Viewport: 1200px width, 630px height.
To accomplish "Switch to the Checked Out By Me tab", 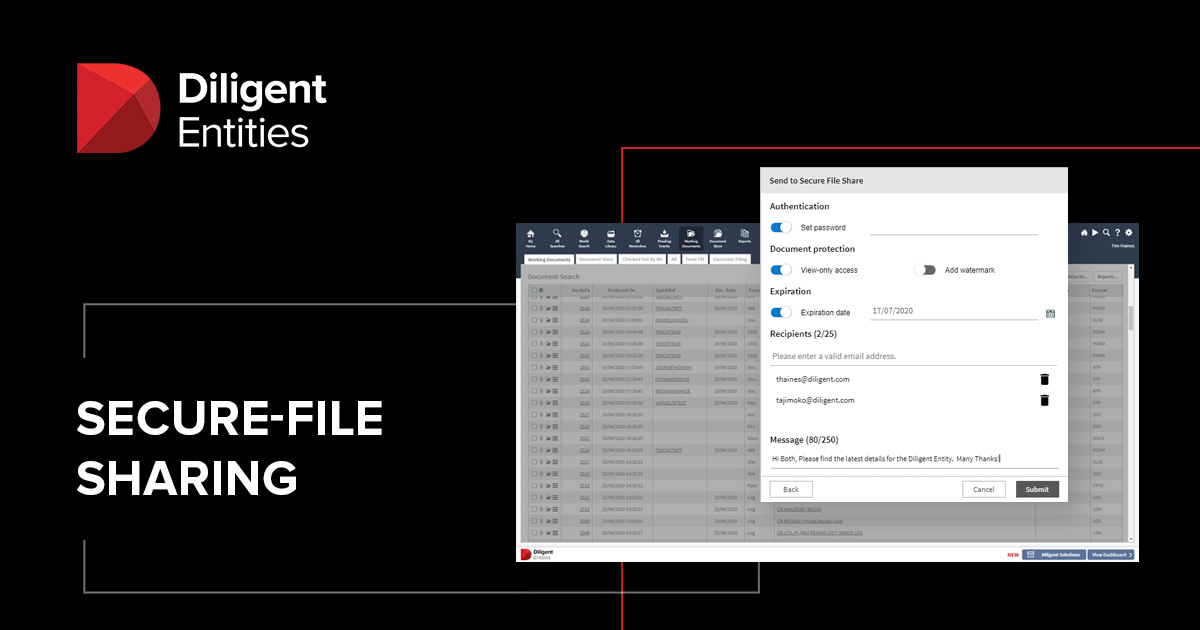I will (x=642, y=259).
